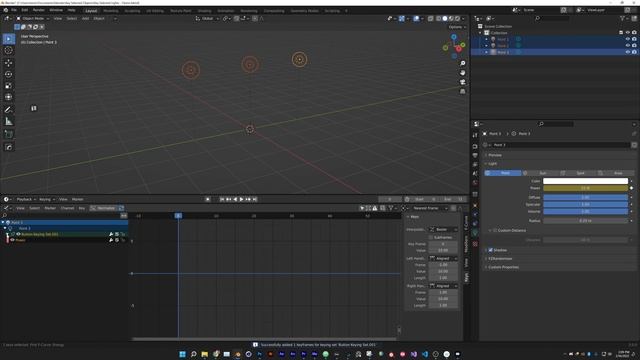Image resolution: width=640 pixels, height=360 pixels.
Task: Open the Keying dropdown in timeline
Action: 46,199
